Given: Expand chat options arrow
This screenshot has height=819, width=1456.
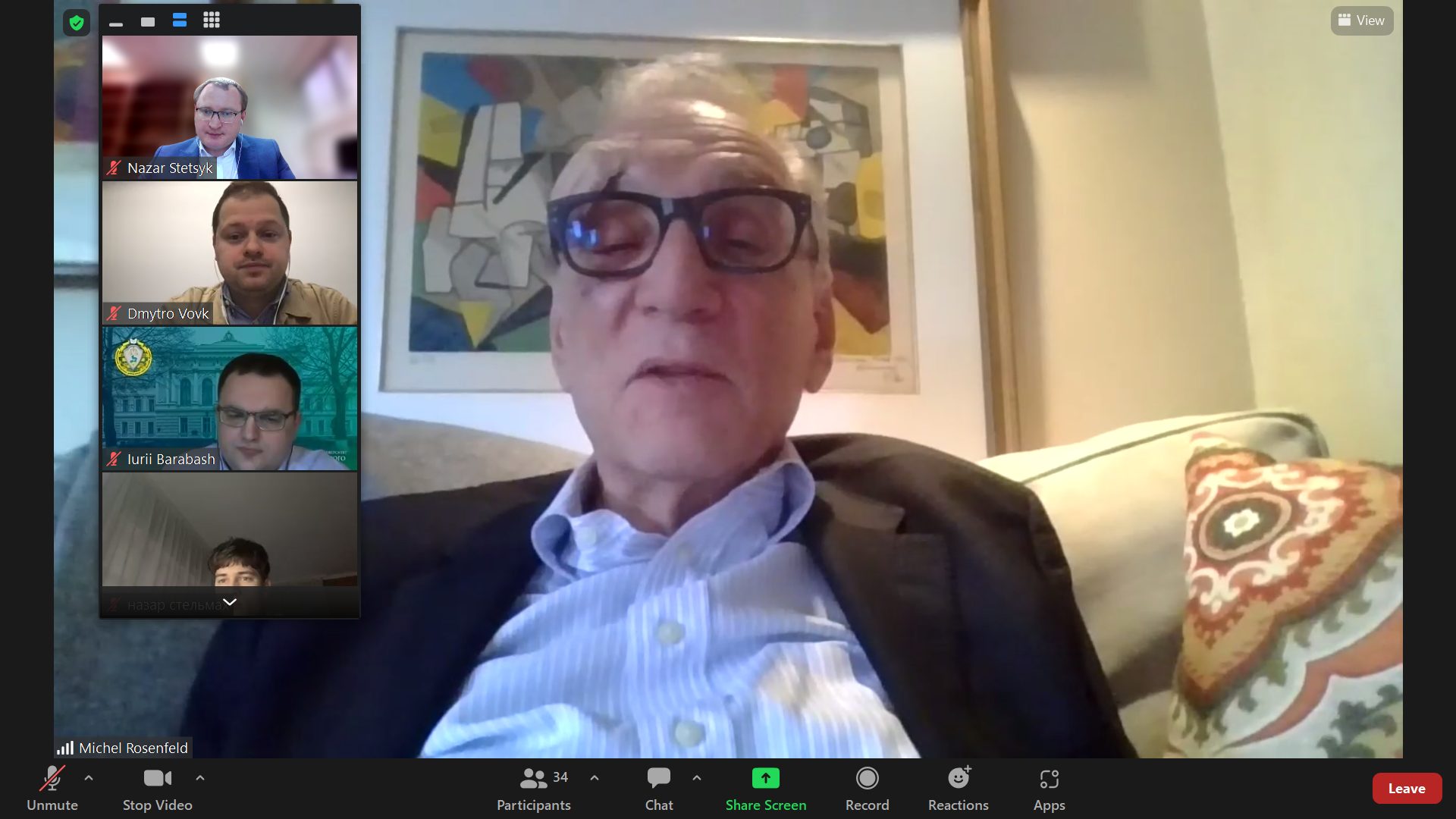Looking at the screenshot, I should [697, 778].
